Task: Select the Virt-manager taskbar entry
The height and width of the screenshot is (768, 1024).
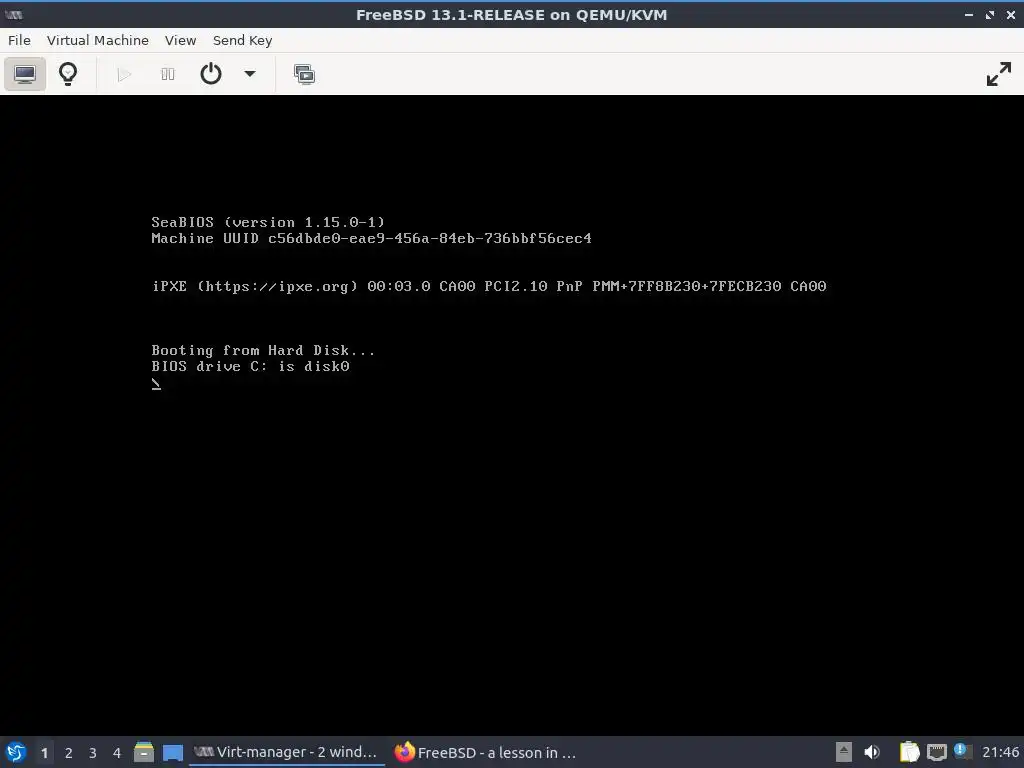Action: [287, 752]
